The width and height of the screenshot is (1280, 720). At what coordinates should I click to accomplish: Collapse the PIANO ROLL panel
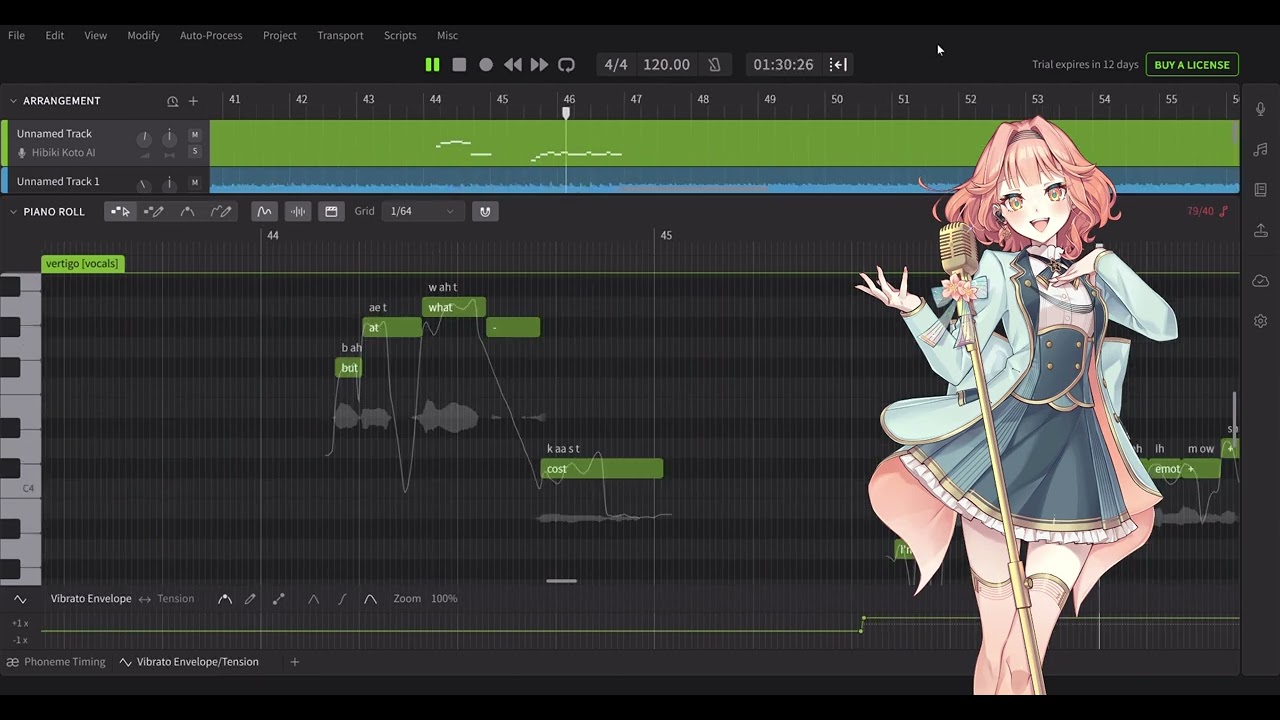13,212
